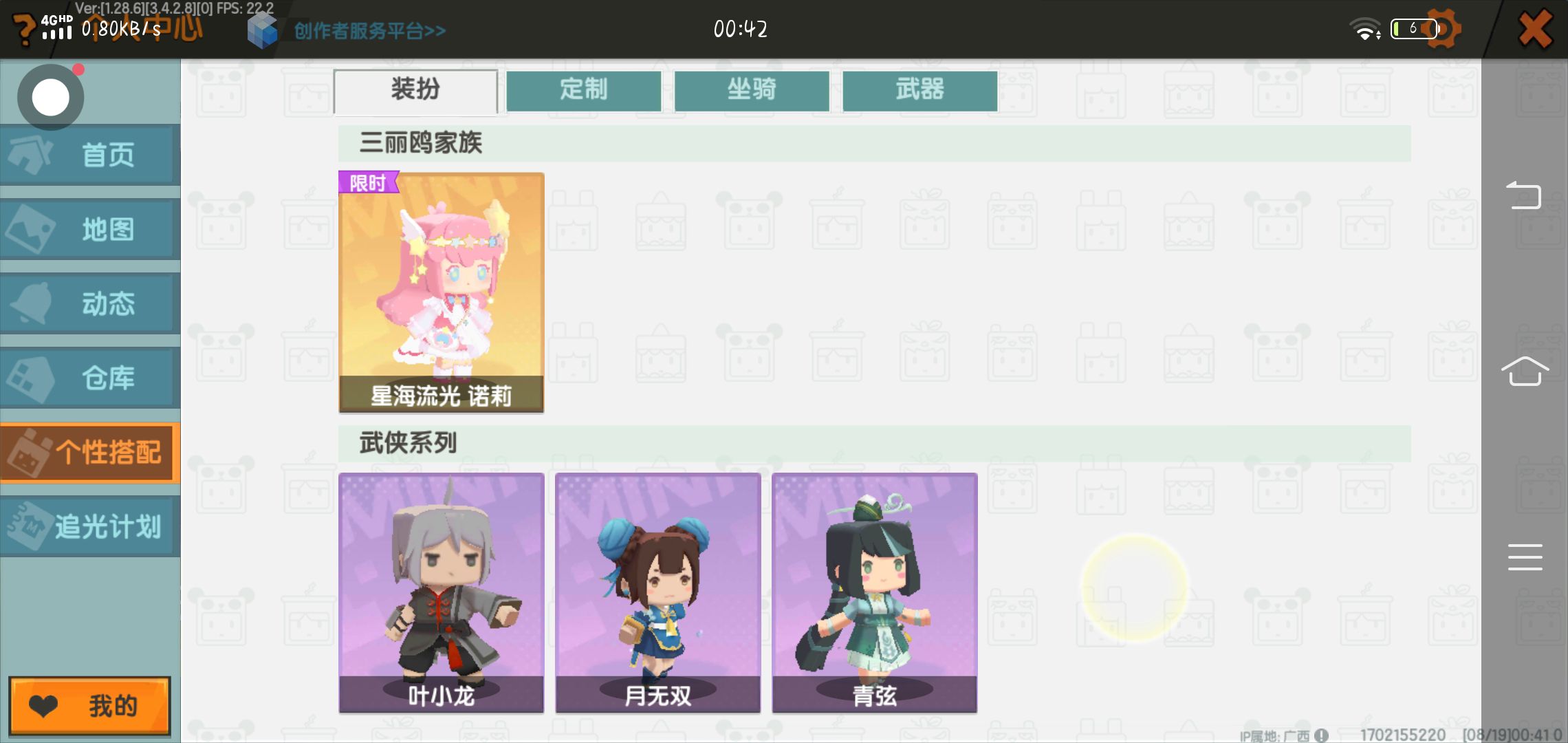Select the 叶小龙 character card
The height and width of the screenshot is (743, 1568).
(442, 592)
